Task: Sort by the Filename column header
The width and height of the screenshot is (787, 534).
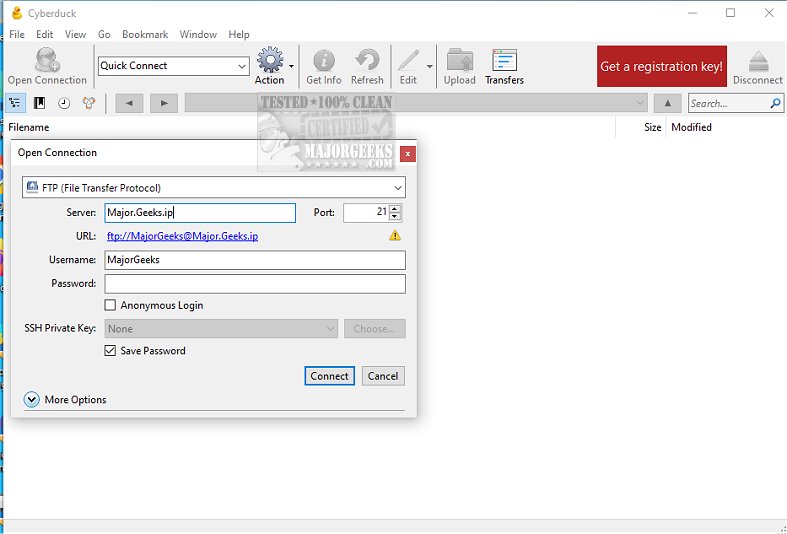Action: tap(29, 127)
